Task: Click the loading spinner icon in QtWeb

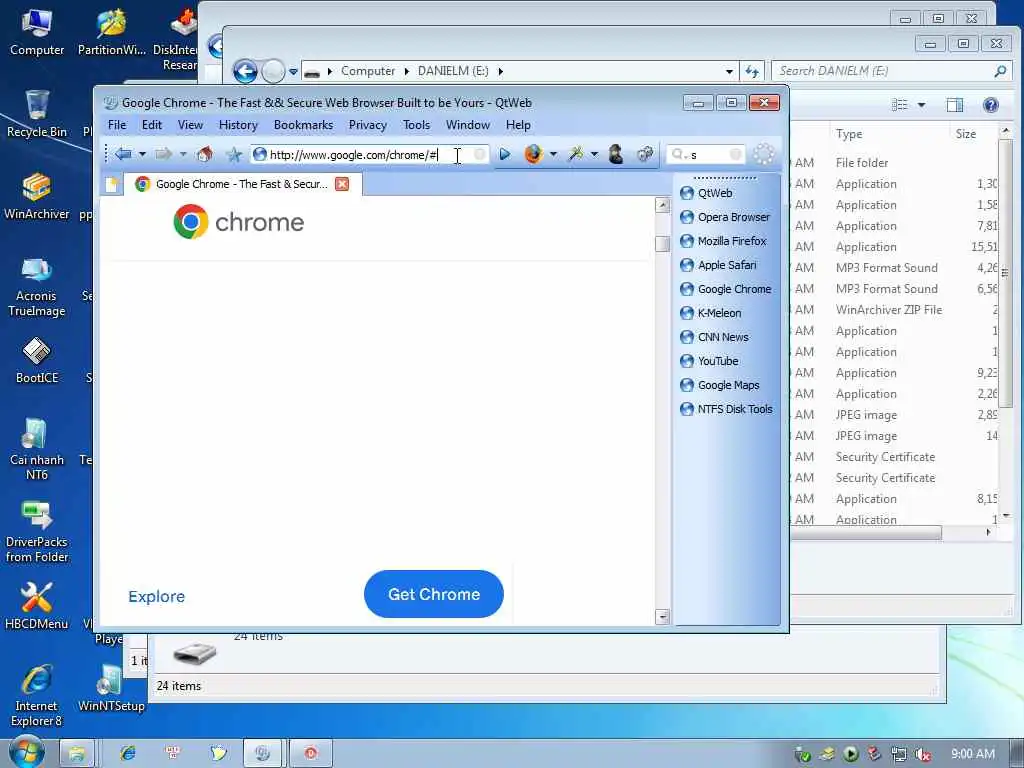Action: pyautogui.click(x=763, y=154)
